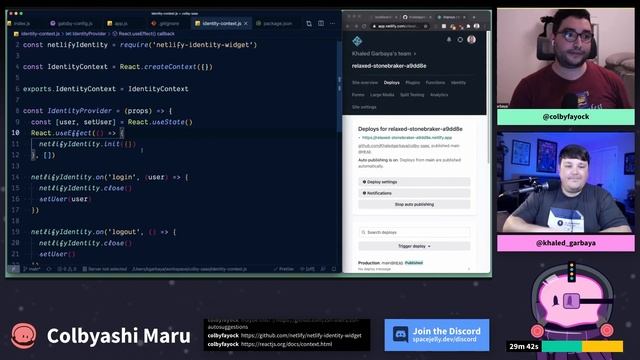Open the Production published deploy row

414,265
